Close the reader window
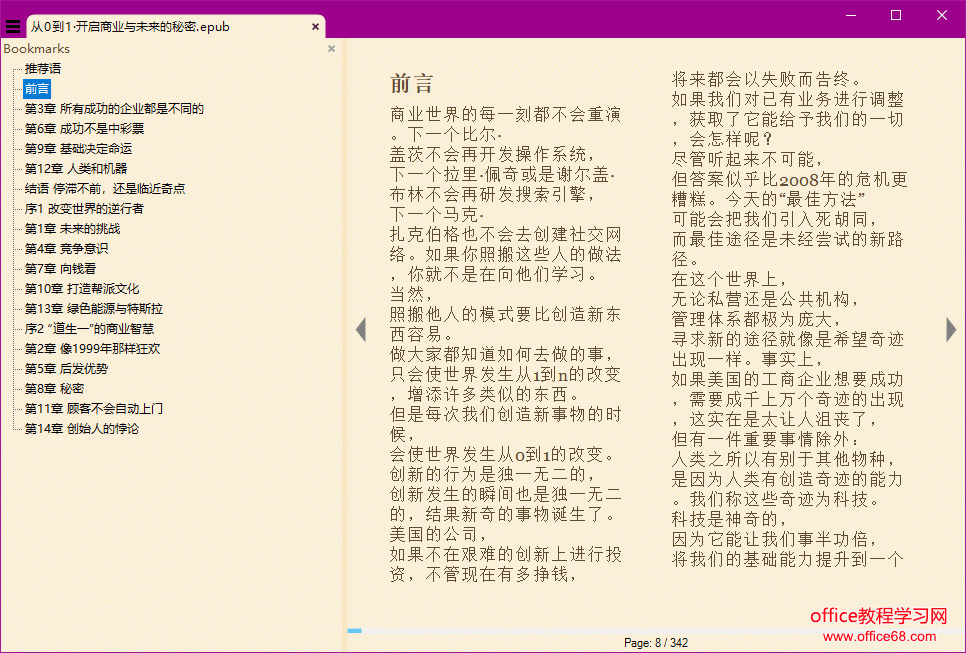 942,14
